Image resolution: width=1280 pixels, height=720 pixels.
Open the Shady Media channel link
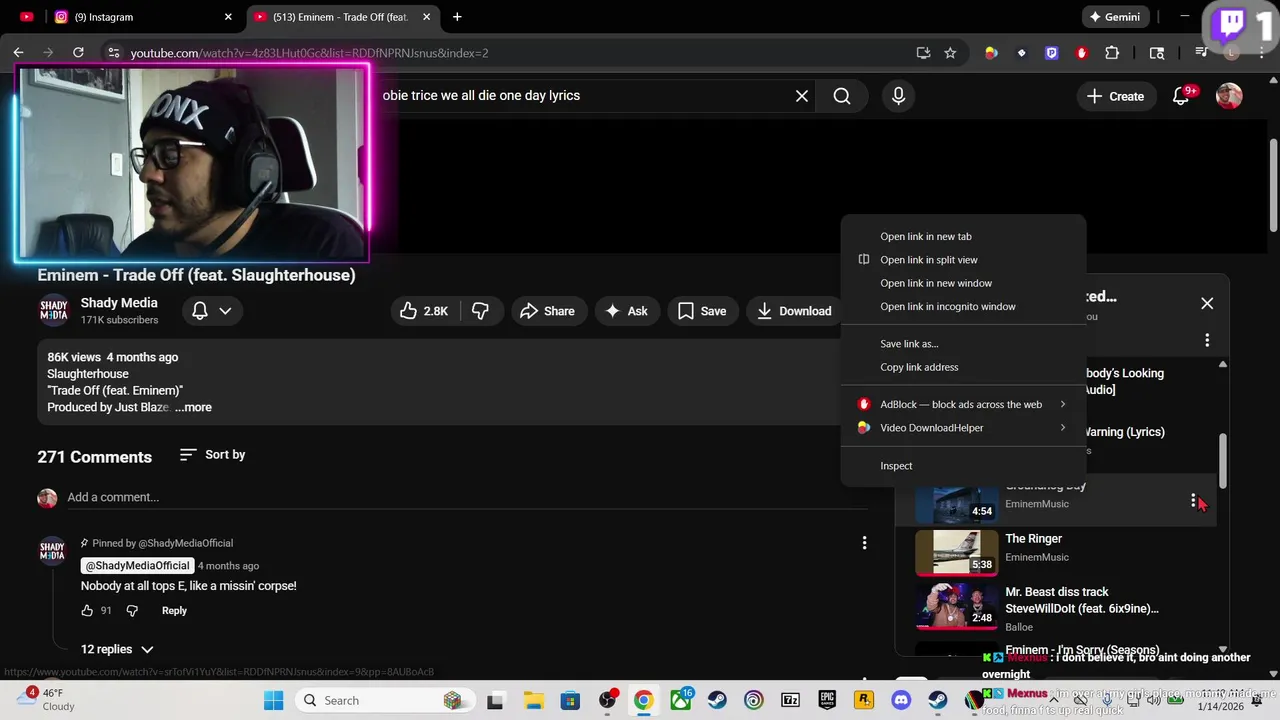(119, 303)
